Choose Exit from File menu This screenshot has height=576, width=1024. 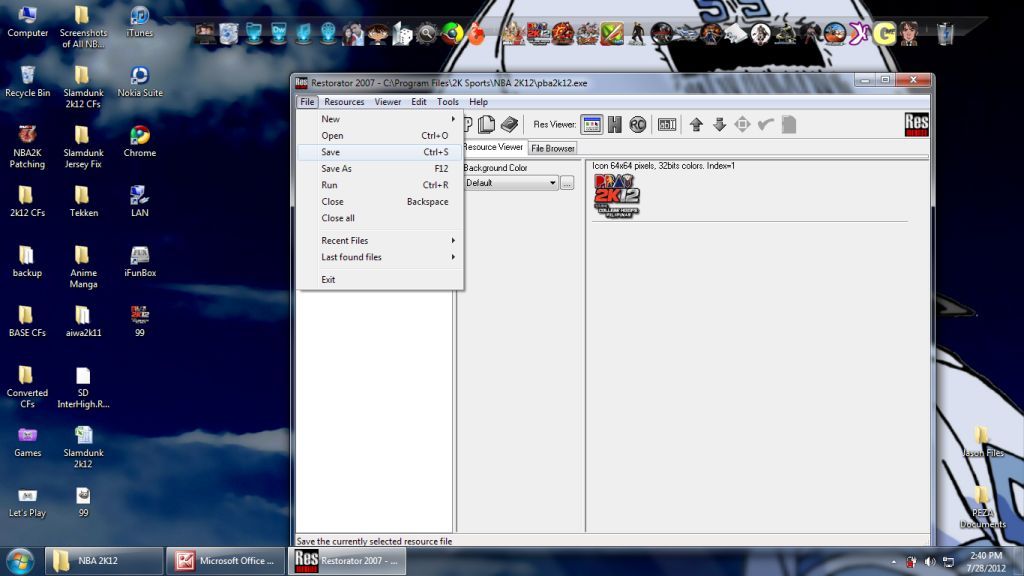pyautogui.click(x=379, y=280)
